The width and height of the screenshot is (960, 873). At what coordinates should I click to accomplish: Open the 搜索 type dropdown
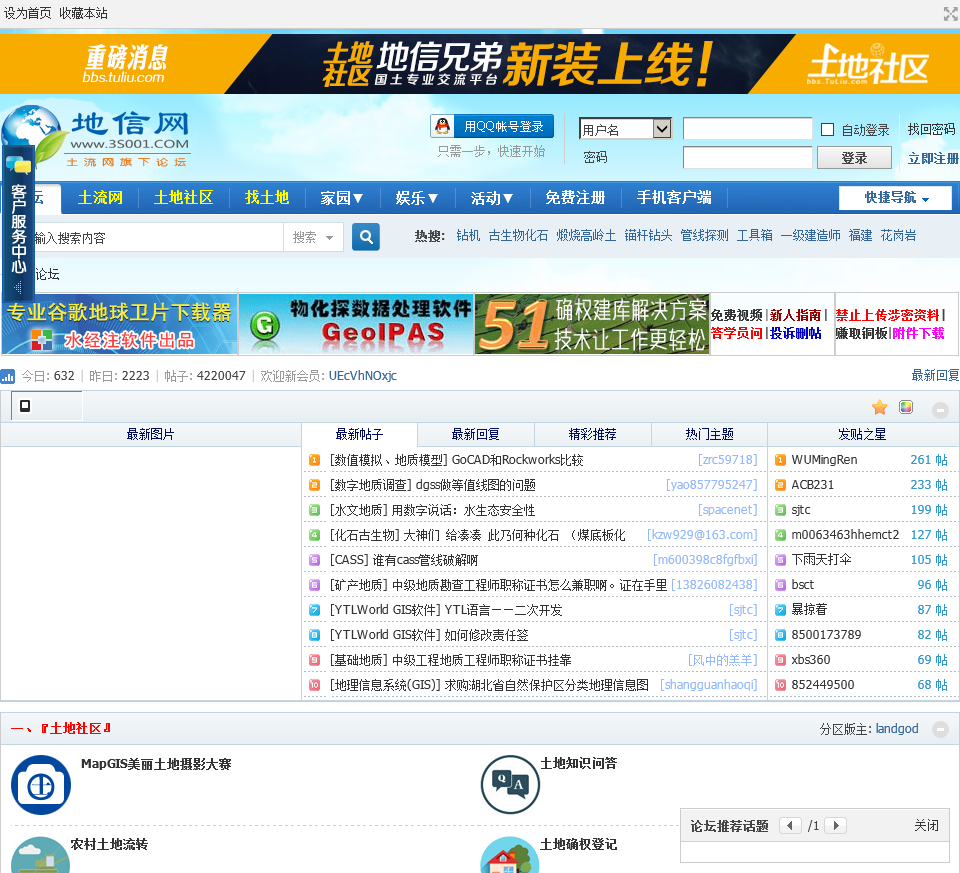(313, 237)
